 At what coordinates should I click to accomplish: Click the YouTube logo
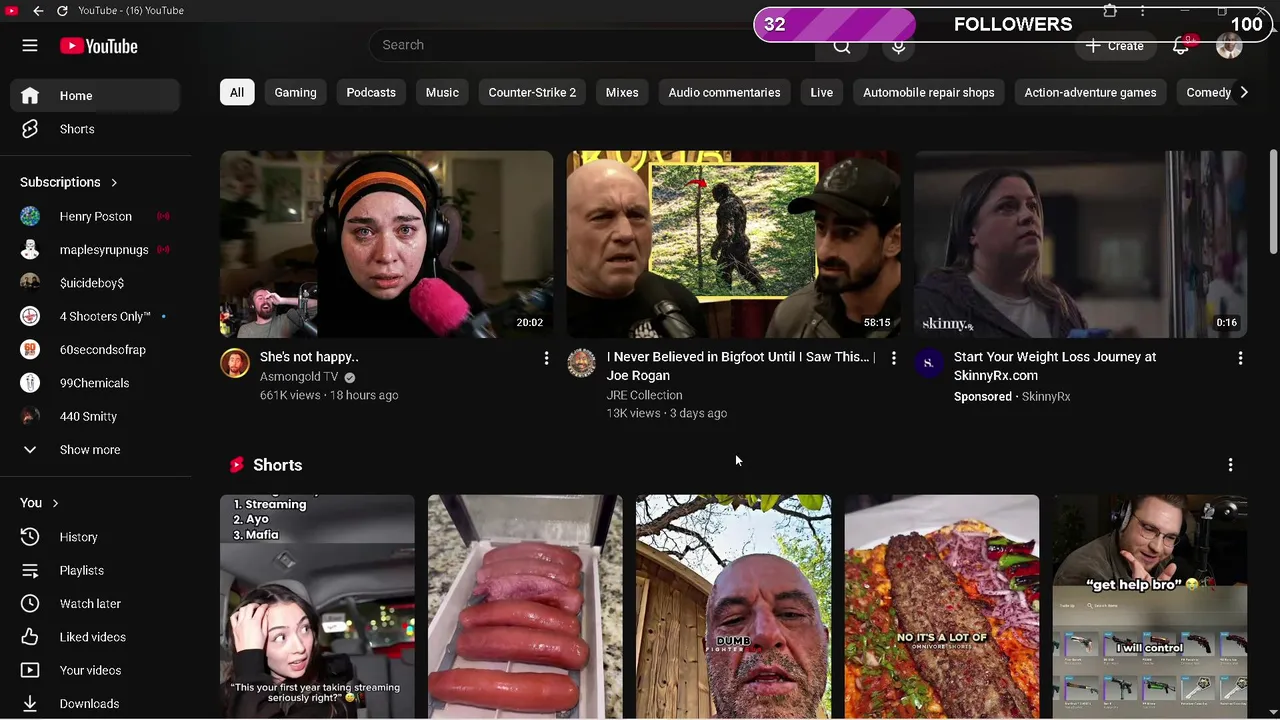98,46
